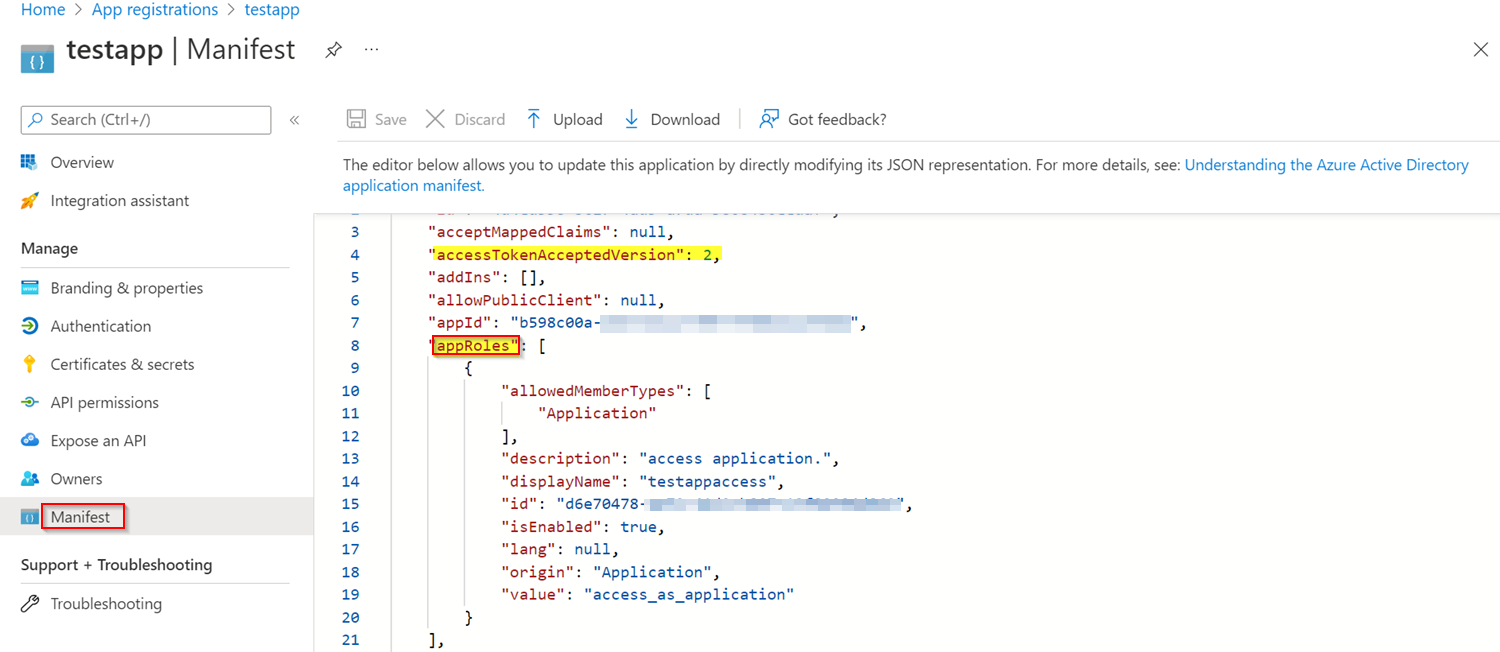This screenshot has width=1500, height=652.
Task: Click the testapp breadcrumb
Action: 272,10
